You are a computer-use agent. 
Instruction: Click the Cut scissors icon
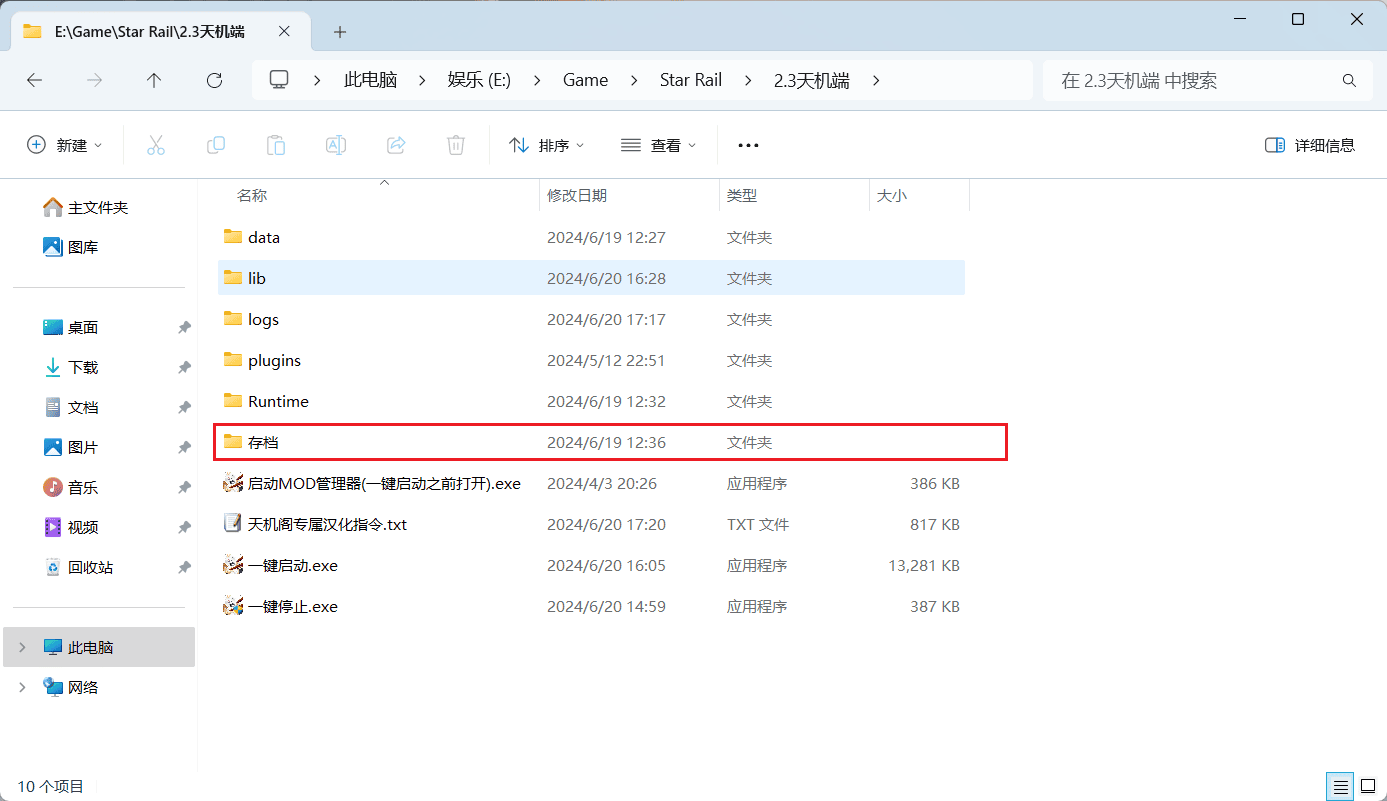click(x=156, y=145)
